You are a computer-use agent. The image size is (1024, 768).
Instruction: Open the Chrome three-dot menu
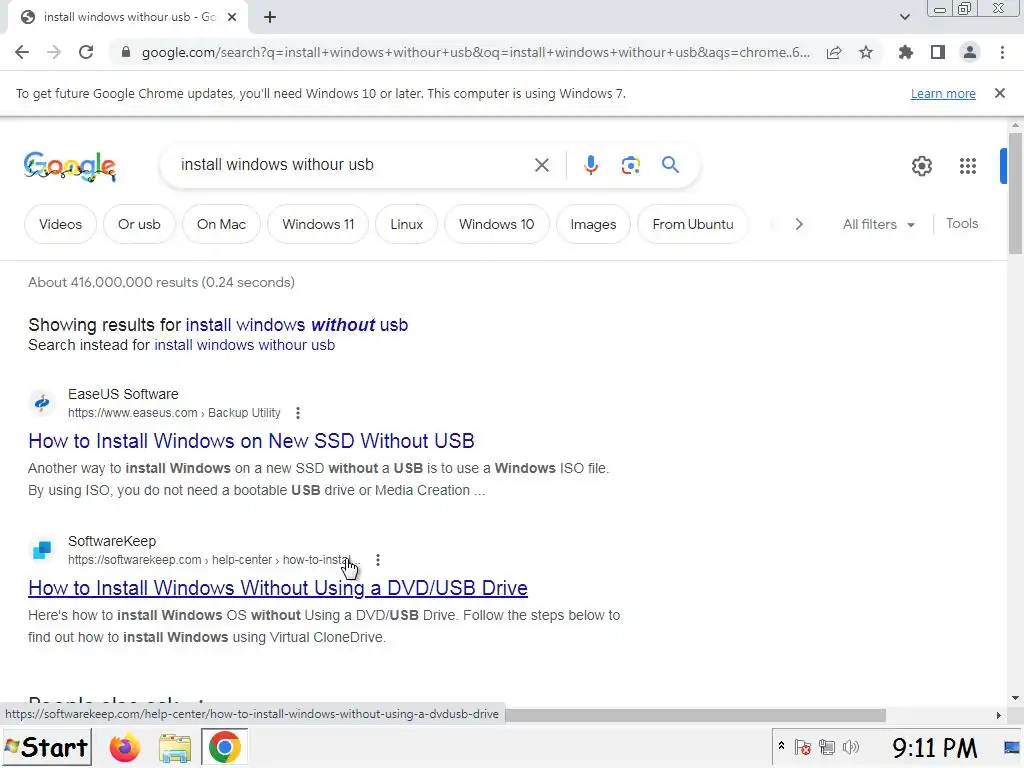click(x=1002, y=52)
